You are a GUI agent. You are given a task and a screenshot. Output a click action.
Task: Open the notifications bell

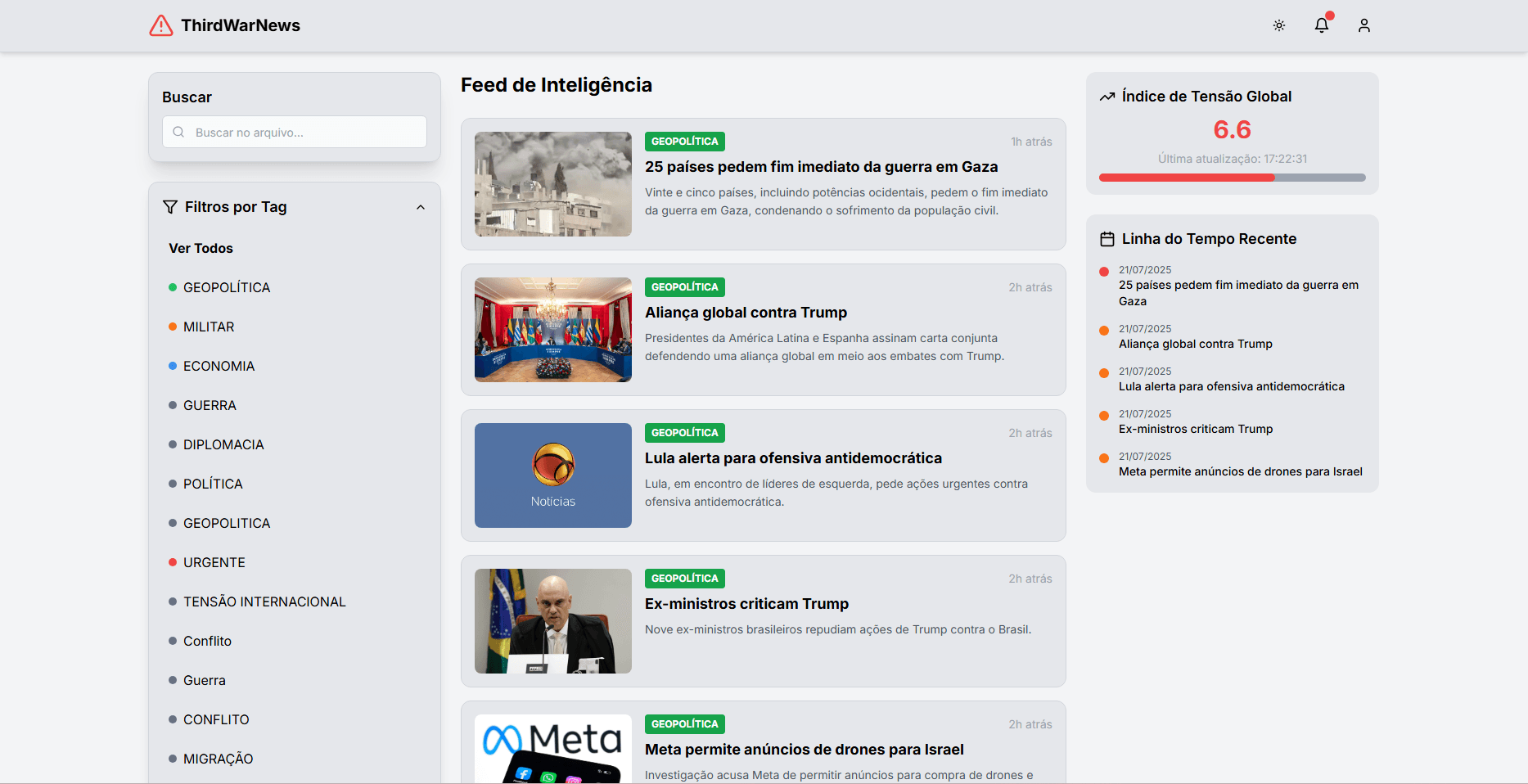1322,25
